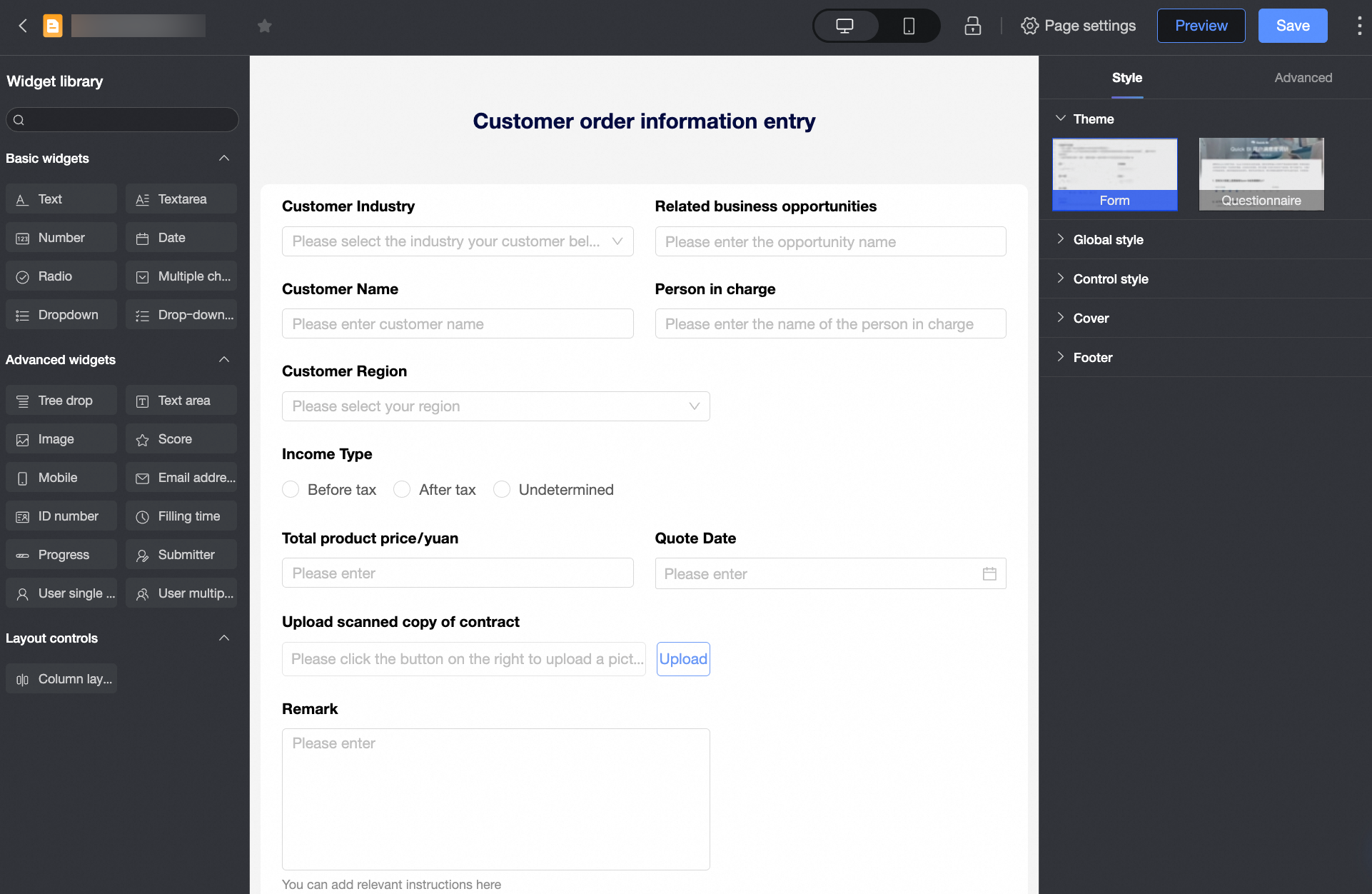Open the Customer Industry dropdown
The height and width of the screenshot is (894, 1372).
tap(458, 241)
